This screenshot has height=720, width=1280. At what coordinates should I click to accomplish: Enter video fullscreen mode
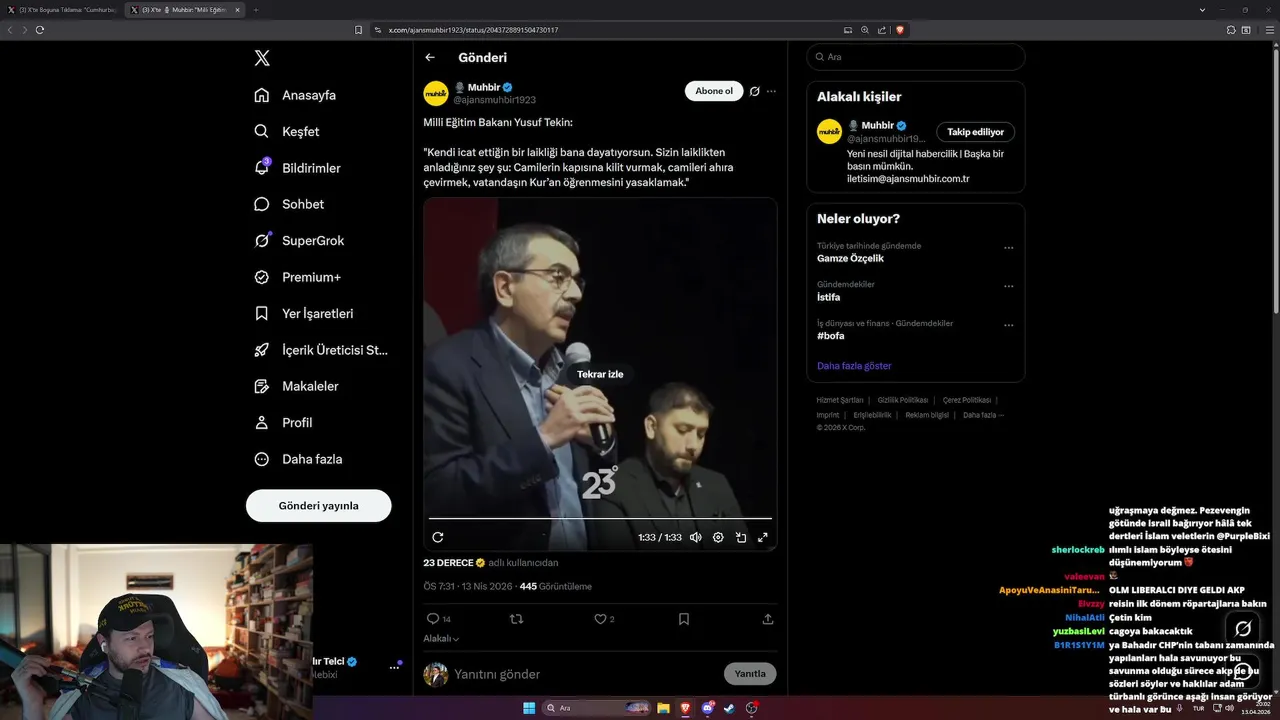click(x=763, y=537)
